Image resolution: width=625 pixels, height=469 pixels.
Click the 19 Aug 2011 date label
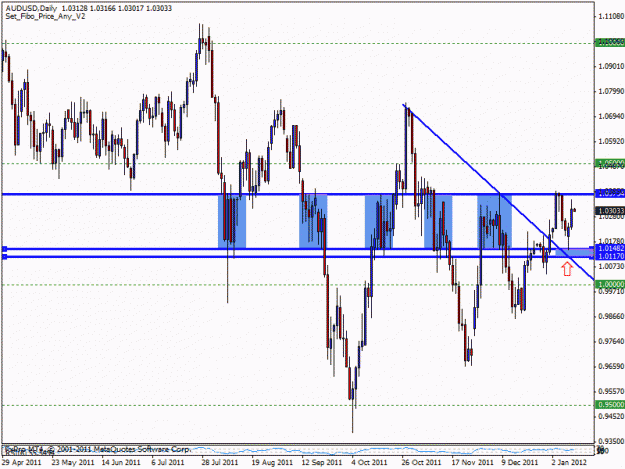pyautogui.click(x=272, y=462)
